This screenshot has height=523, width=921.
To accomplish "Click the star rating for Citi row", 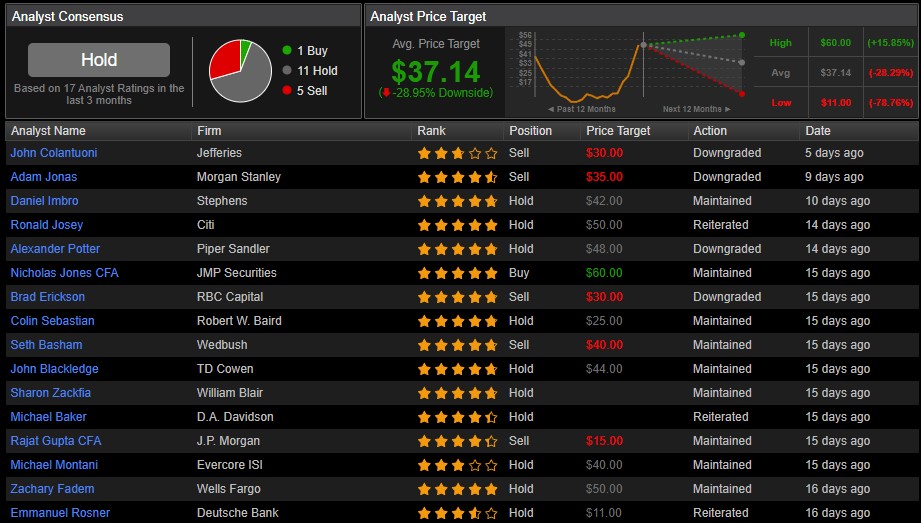I will coord(458,226).
